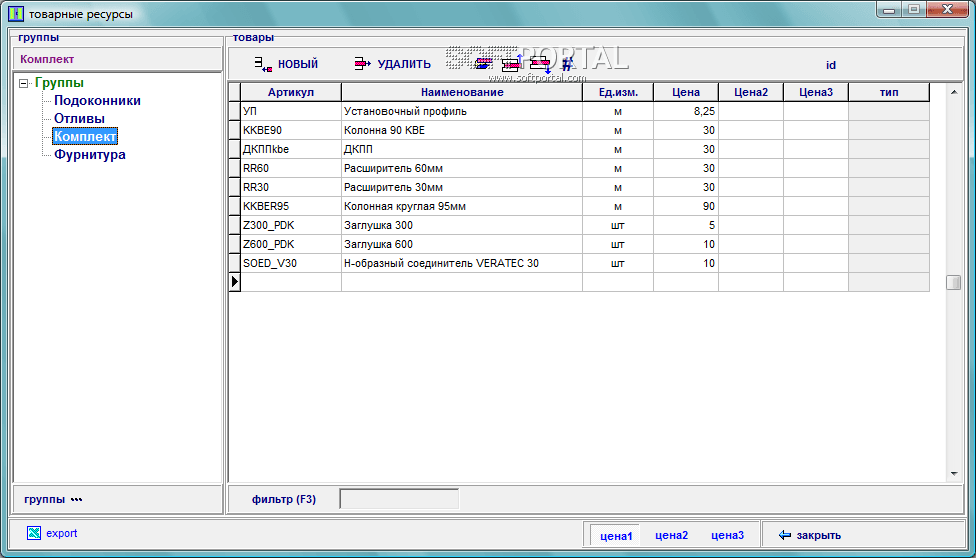This screenshot has height=558, width=976.
Task: Click the Колонная круглая 95мм cell
Action: click(462, 206)
